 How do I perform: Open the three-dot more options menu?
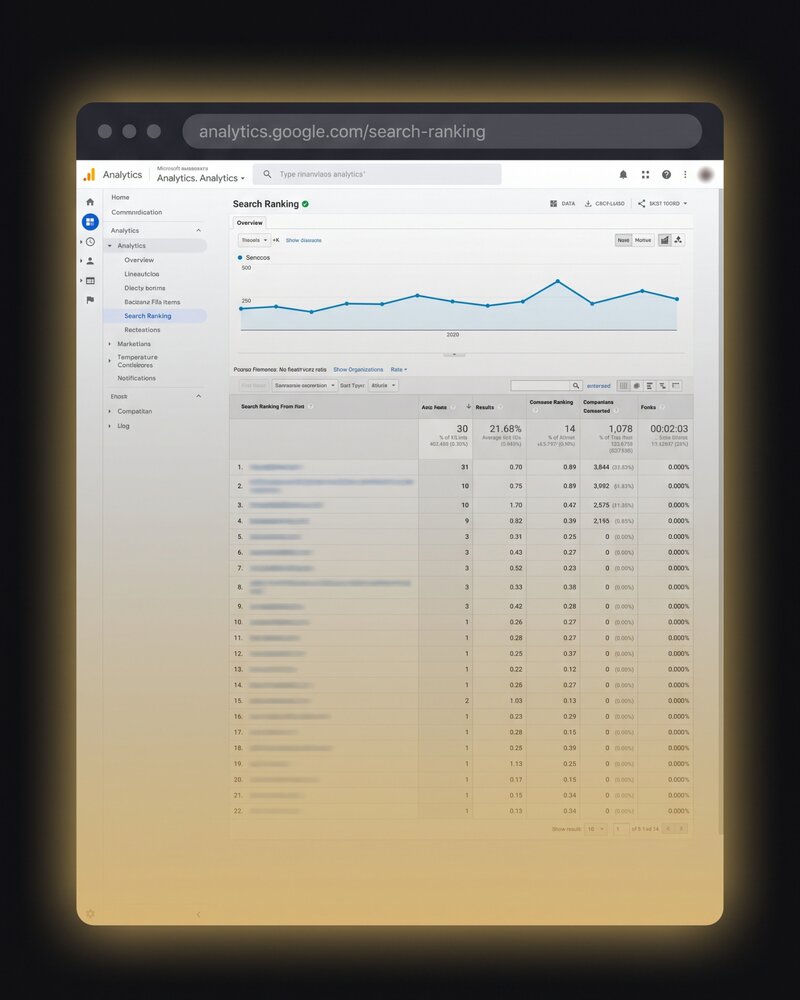click(685, 174)
